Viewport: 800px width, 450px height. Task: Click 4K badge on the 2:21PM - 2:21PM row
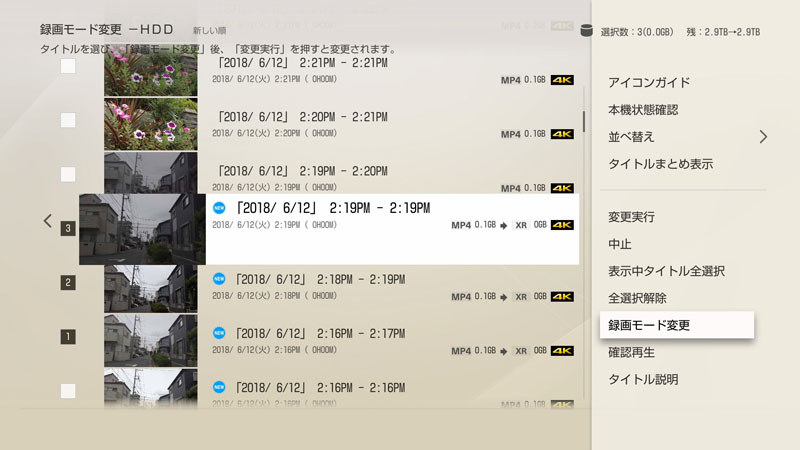pyautogui.click(x=562, y=80)
